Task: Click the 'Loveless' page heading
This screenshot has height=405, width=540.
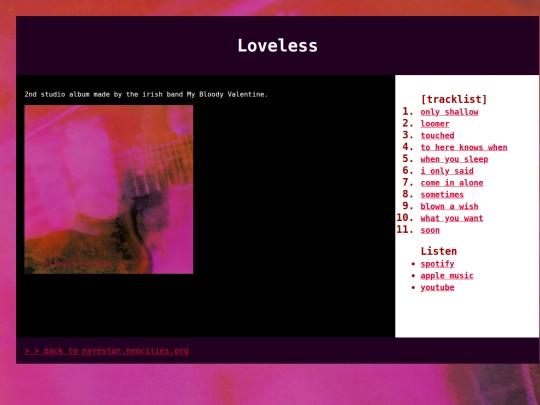Action: pyautogui.click(x=277, y=45)
